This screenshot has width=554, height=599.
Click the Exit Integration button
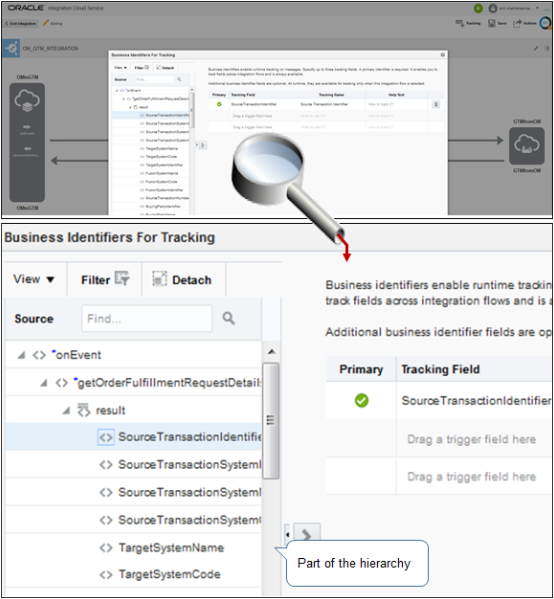21,24
